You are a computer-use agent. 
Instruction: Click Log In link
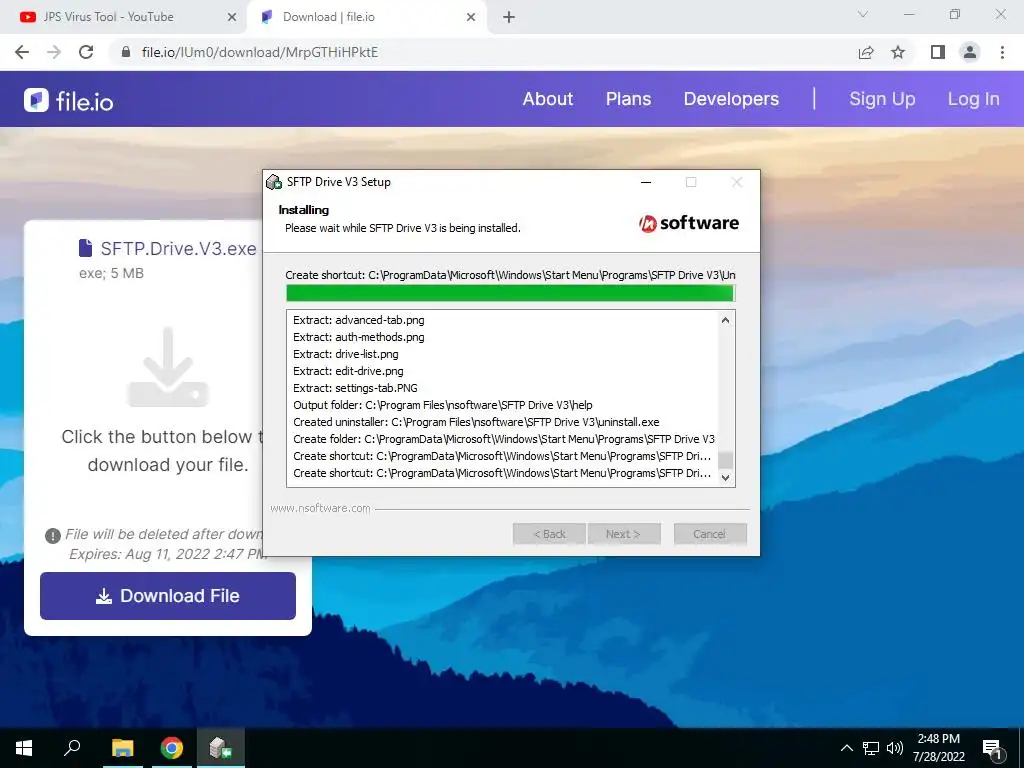(x=973, y=99)
